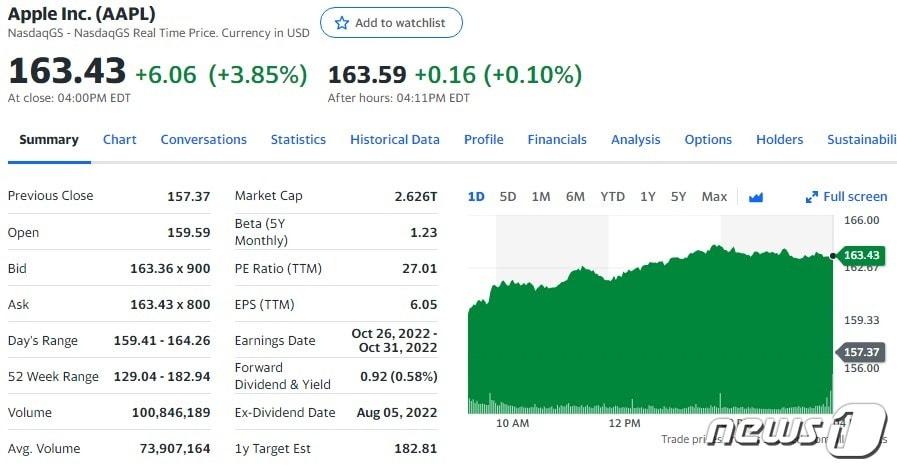Open the Statistics tab
This screenshot has height=470, width=897.
(298, 140)
